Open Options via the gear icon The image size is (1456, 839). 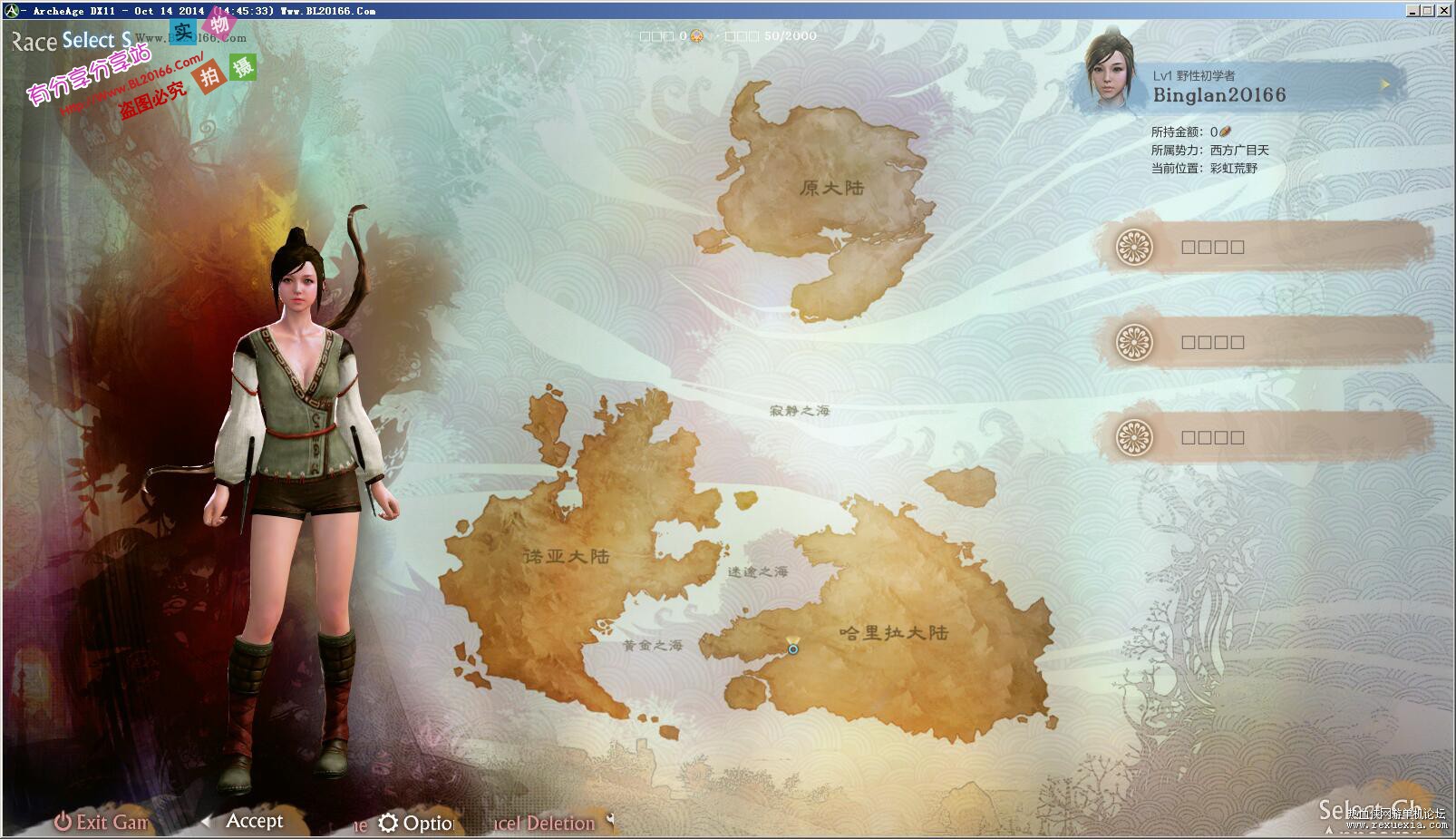[388, 823]
